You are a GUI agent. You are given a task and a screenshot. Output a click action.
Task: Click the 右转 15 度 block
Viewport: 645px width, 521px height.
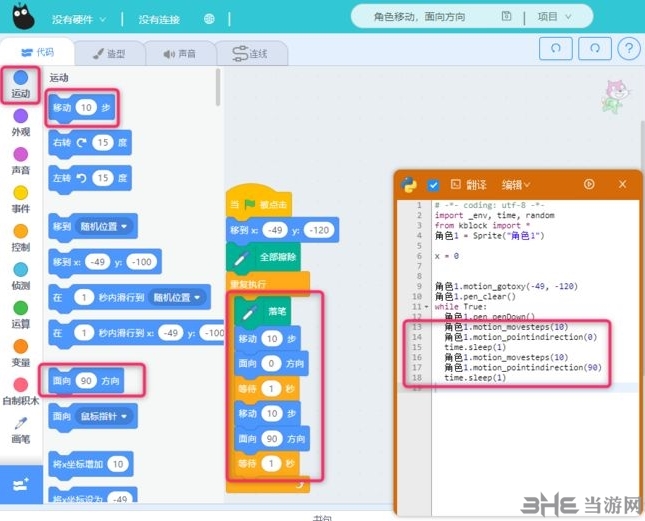[90, 143]
